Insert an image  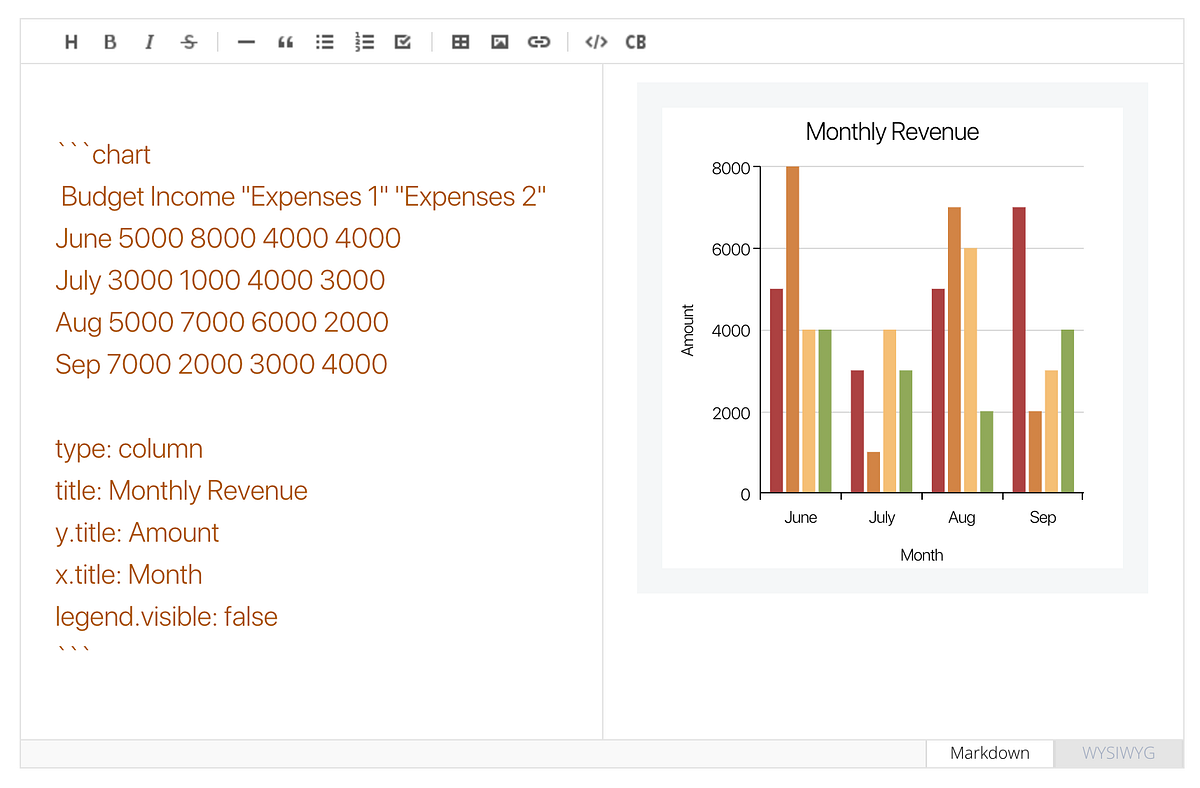(500, 42)
